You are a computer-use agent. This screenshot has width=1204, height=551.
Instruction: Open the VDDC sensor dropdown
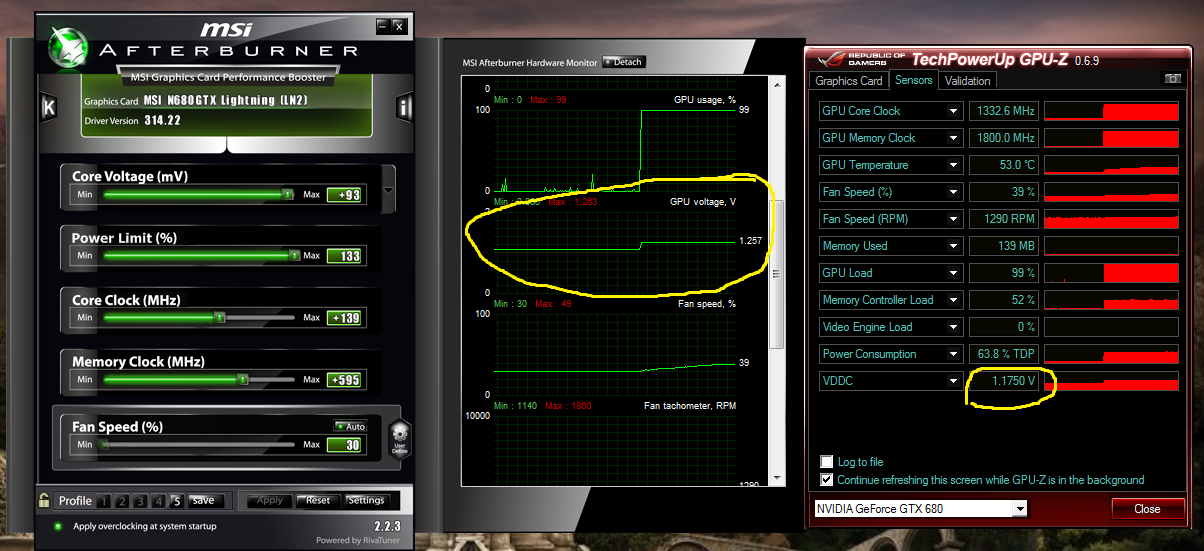[954, 381]
